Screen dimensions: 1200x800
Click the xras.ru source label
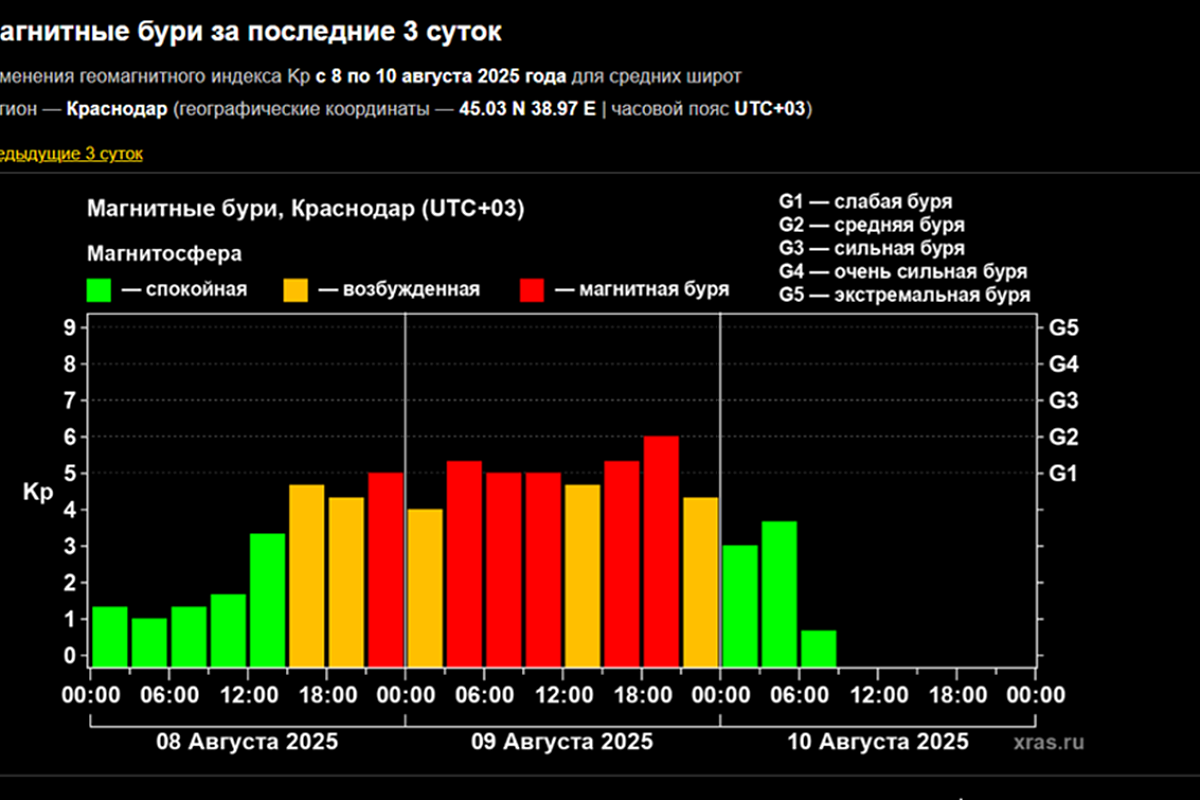click(x=1049, y=743)
